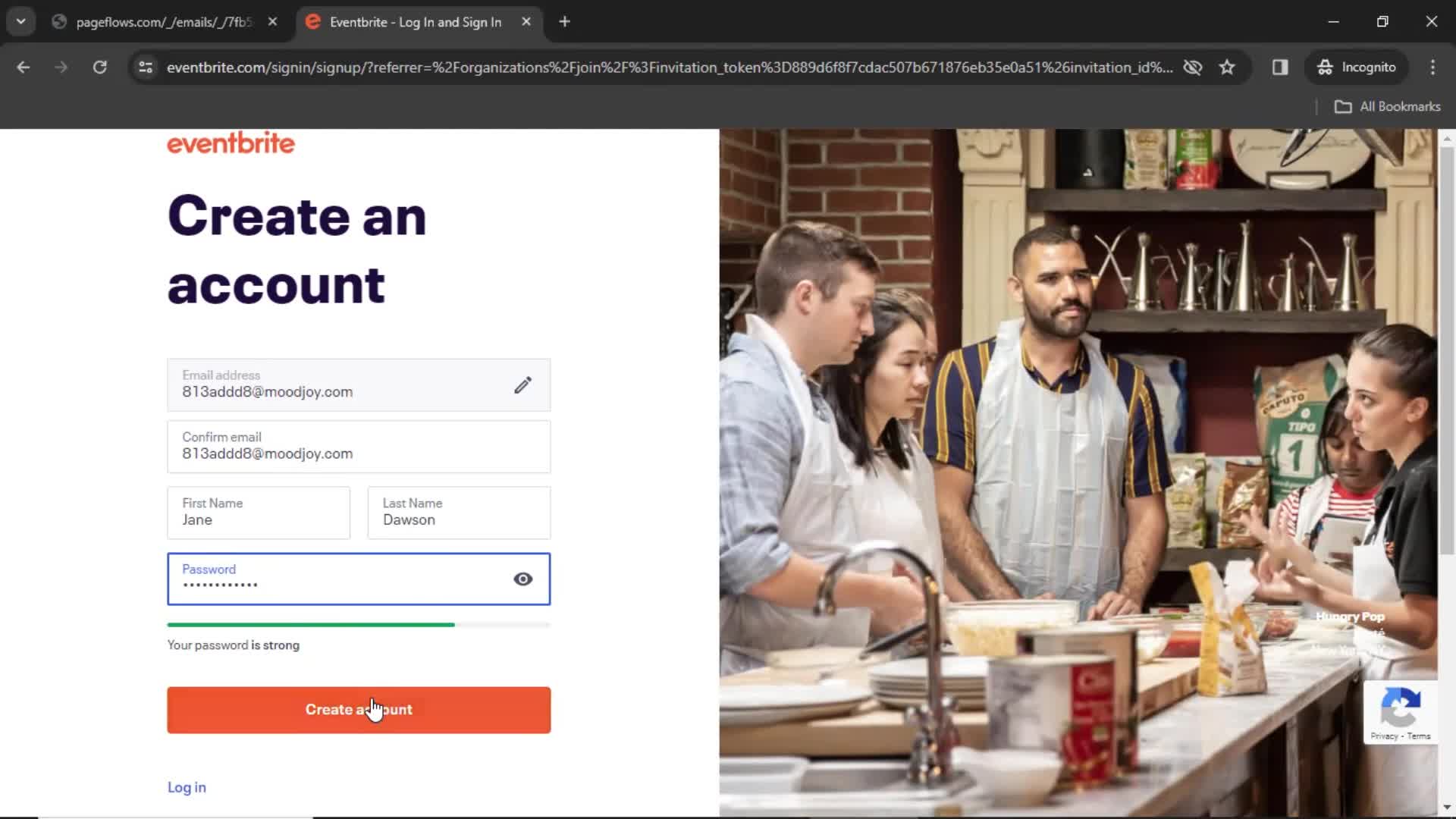The image size is (1456, 819).
Task: Open the browser side panel
Action: 1280,67
